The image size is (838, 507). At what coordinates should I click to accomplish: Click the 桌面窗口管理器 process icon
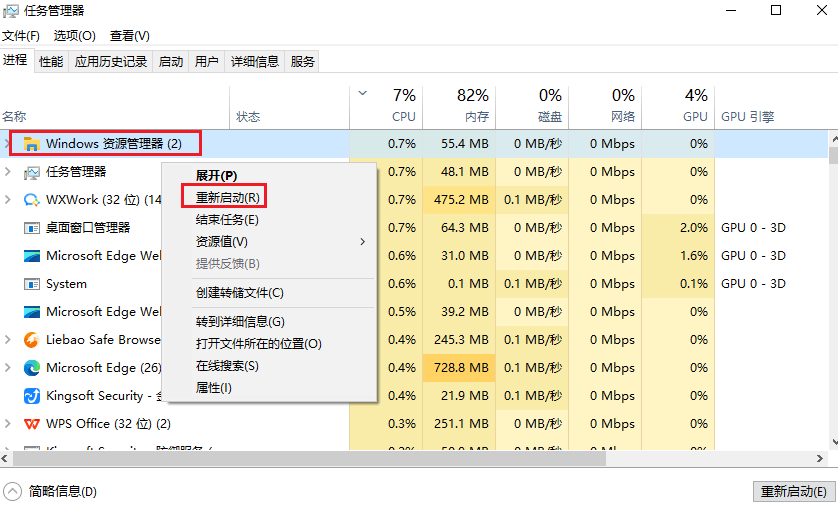point(32,228)
